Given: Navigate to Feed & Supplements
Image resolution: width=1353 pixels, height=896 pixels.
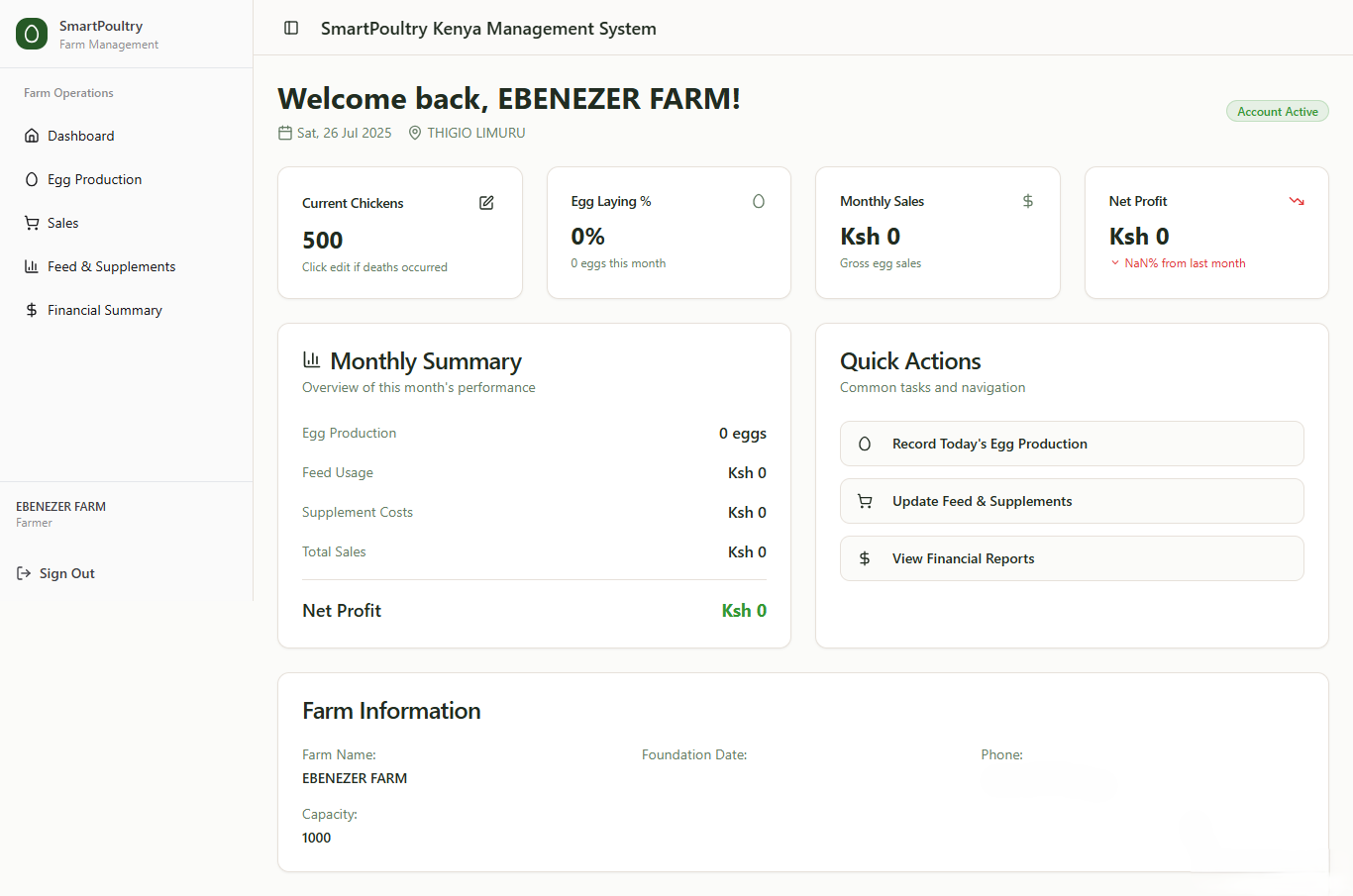Looking at the screenshot, I should (111, 266).
